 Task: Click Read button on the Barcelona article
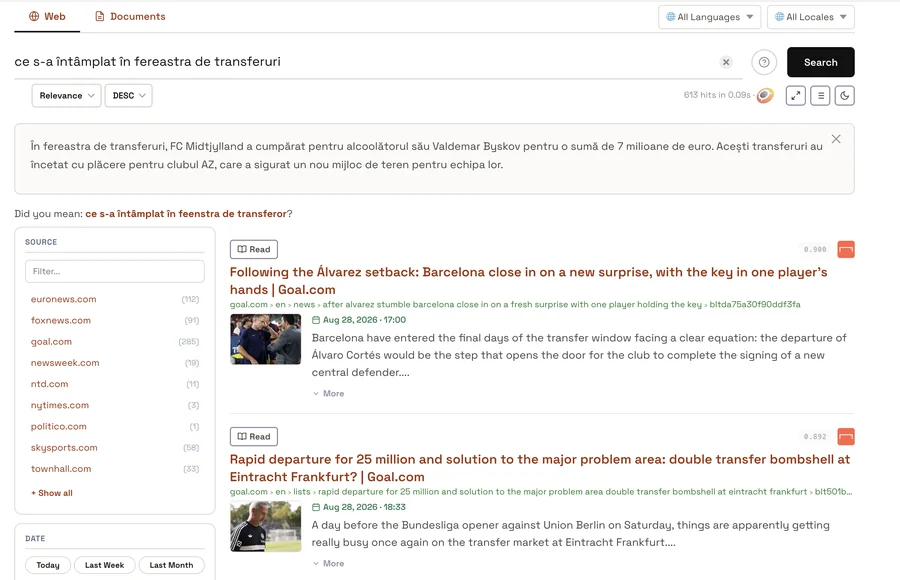pyautogui.click(x=254, y=249)
